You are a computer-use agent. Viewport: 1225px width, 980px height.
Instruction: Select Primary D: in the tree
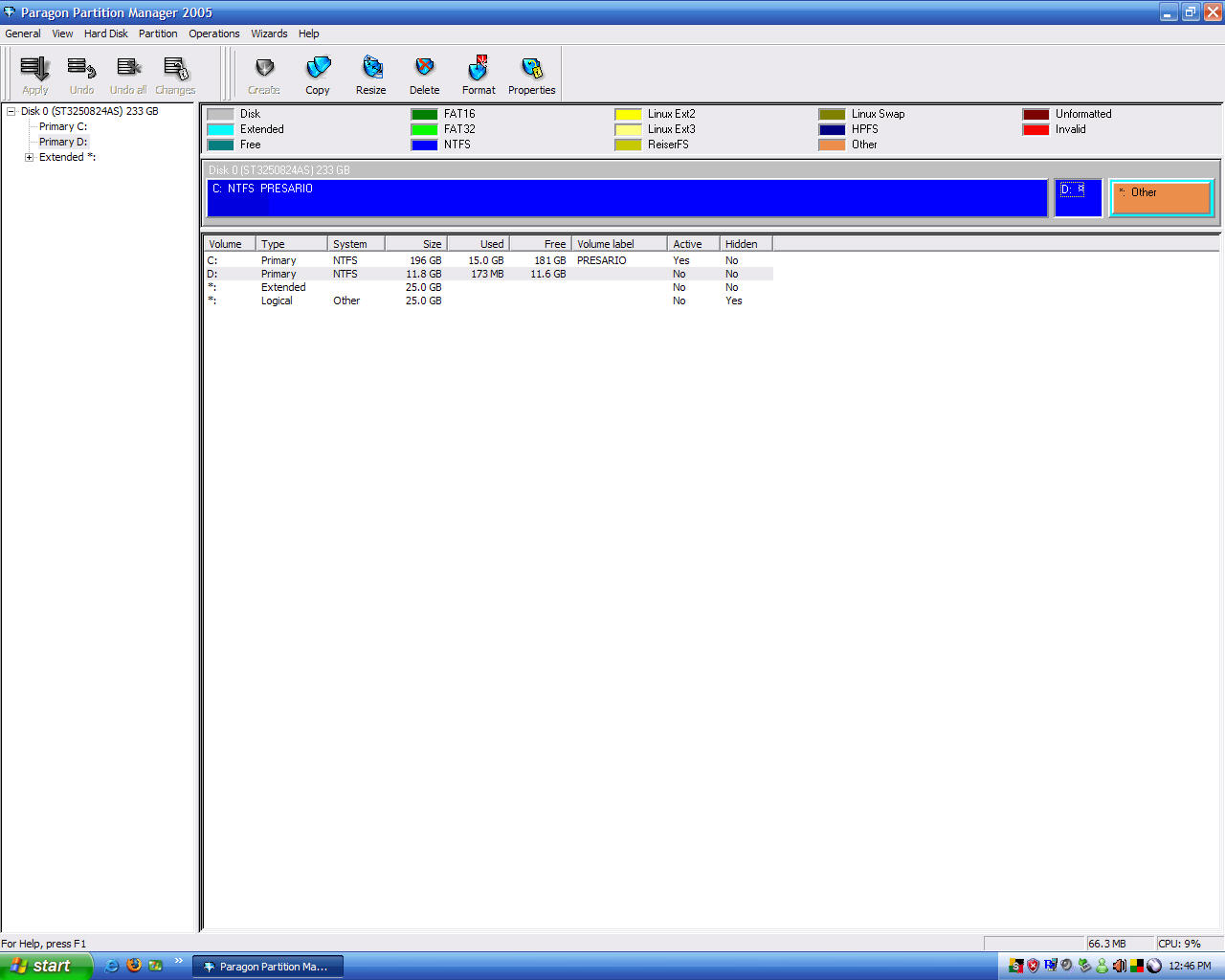tap(63, 142)
